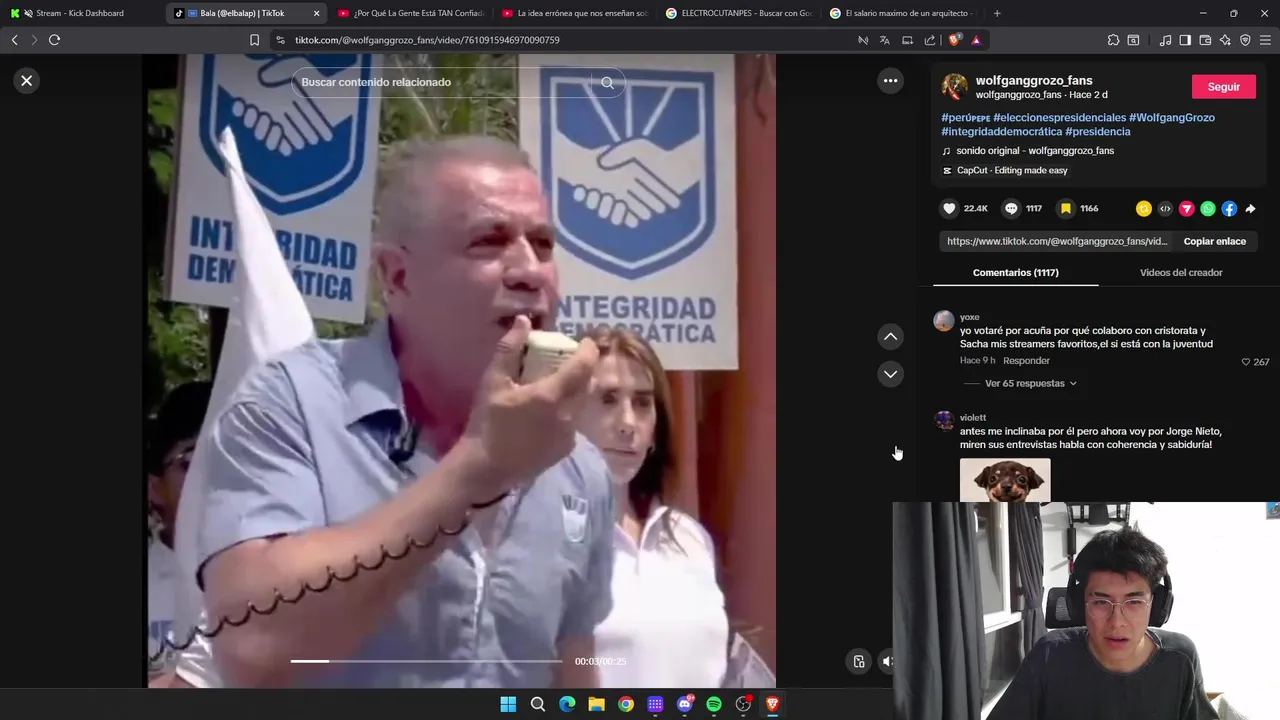Switch to El salario maximo de un arquitecto tab
Screen dimensions: 1280x720
pos(902,13)
